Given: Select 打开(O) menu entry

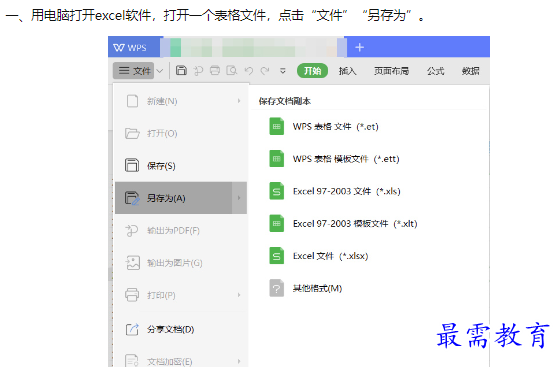Looking at the screenshot, I should click(x=181, y=133).
